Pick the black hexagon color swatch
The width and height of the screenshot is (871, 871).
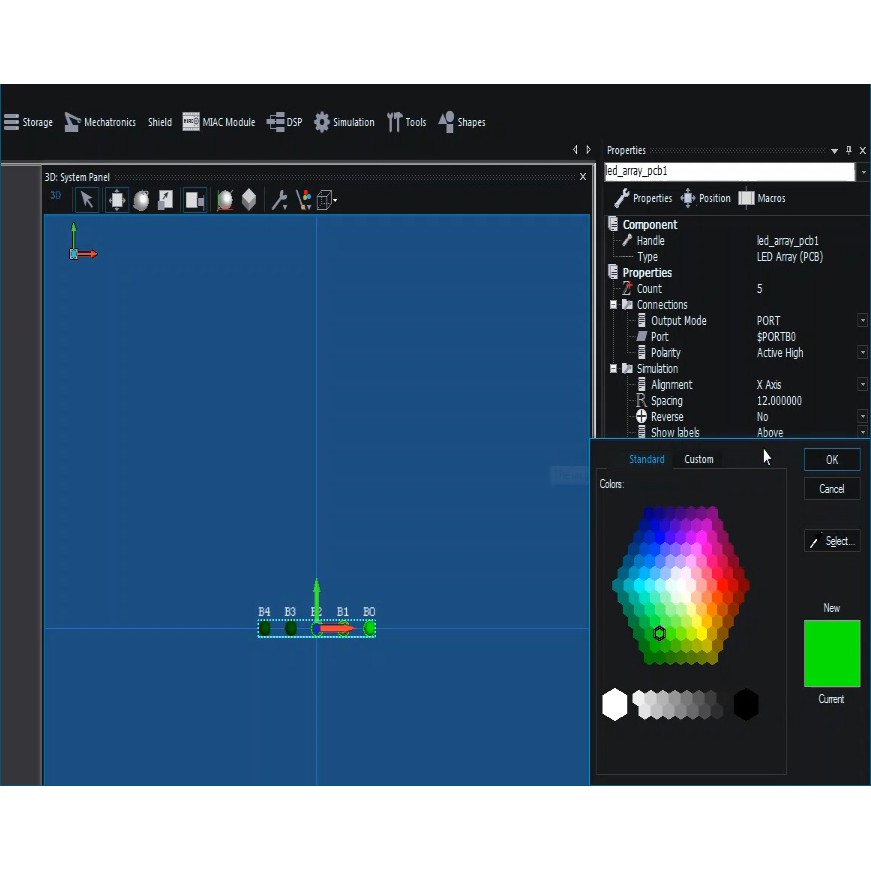pyautogui.click(x=746, y=704)
